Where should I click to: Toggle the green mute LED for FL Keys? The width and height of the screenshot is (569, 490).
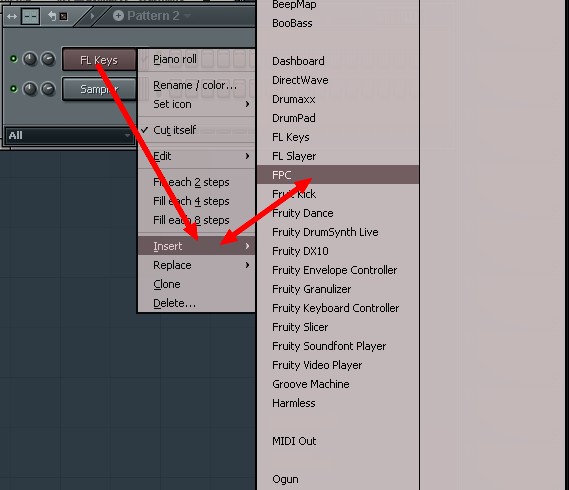click(x=13, y=58)
